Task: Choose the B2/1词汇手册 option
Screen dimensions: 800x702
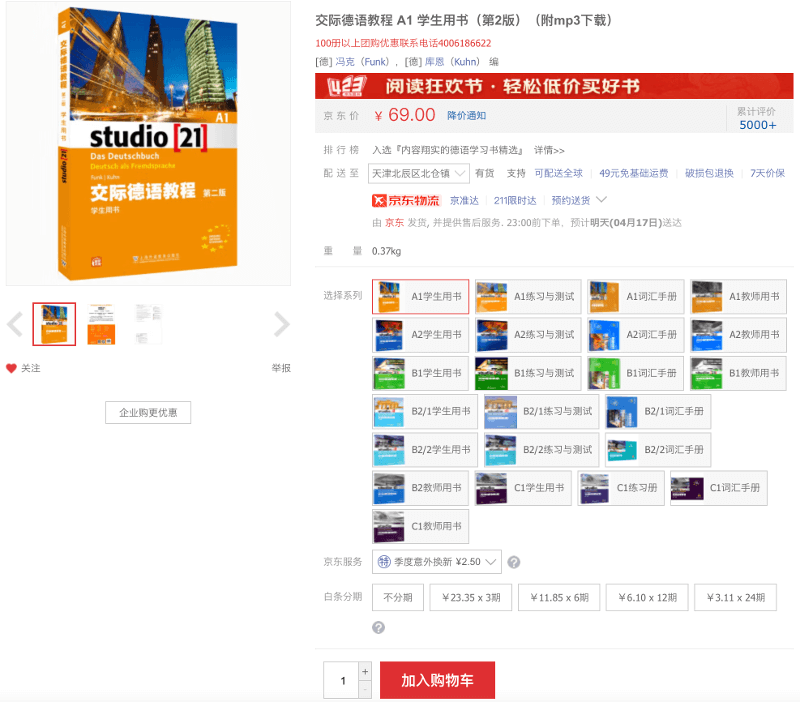Action: (658, 411)
